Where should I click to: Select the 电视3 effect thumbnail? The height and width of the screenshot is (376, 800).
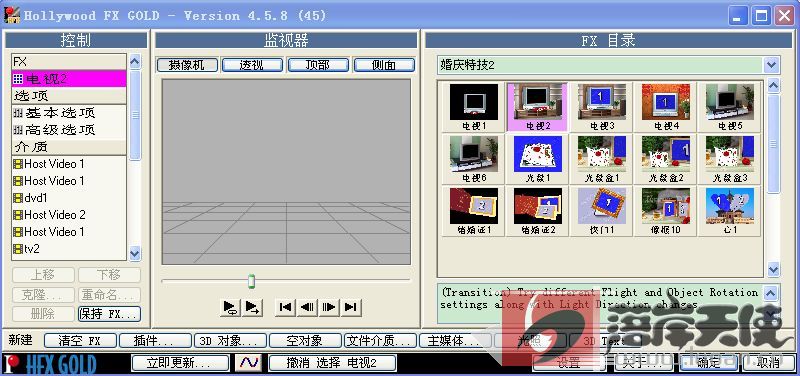click(601, 108)
